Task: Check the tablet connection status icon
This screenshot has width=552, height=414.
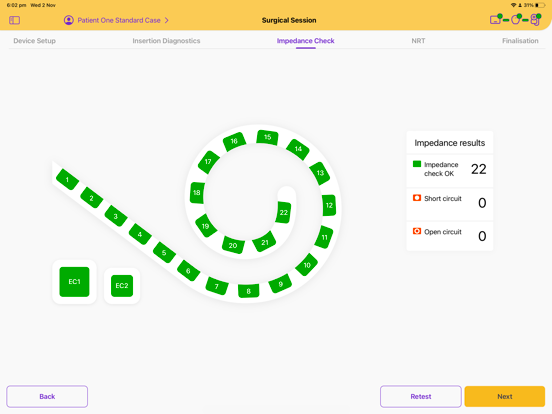Action: click(x=496, y=19)
